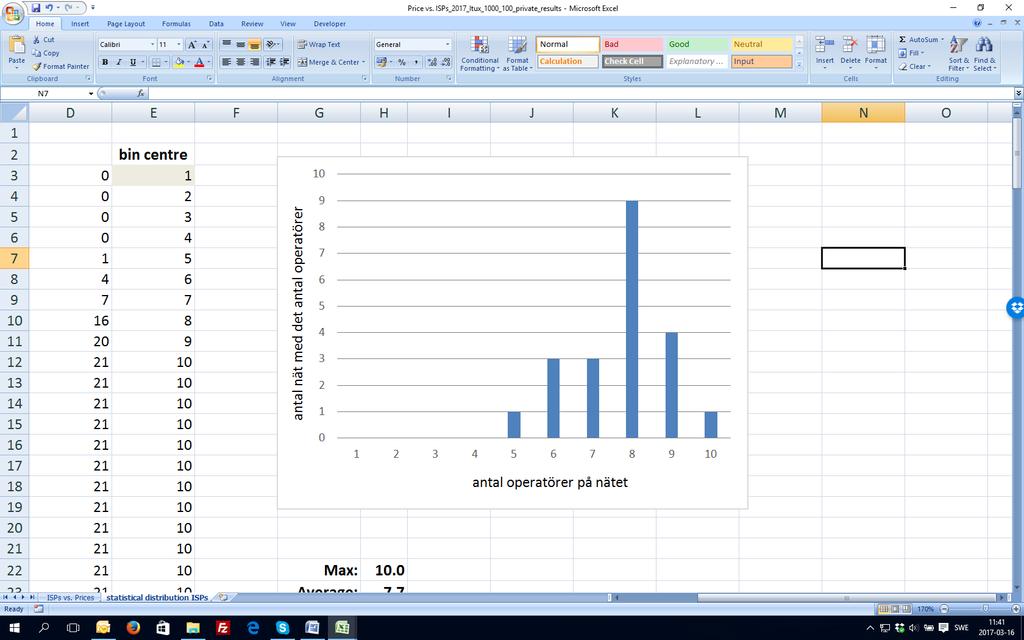Cut the selected cell
The image size is (1024, 640).
tap(44, 40)
